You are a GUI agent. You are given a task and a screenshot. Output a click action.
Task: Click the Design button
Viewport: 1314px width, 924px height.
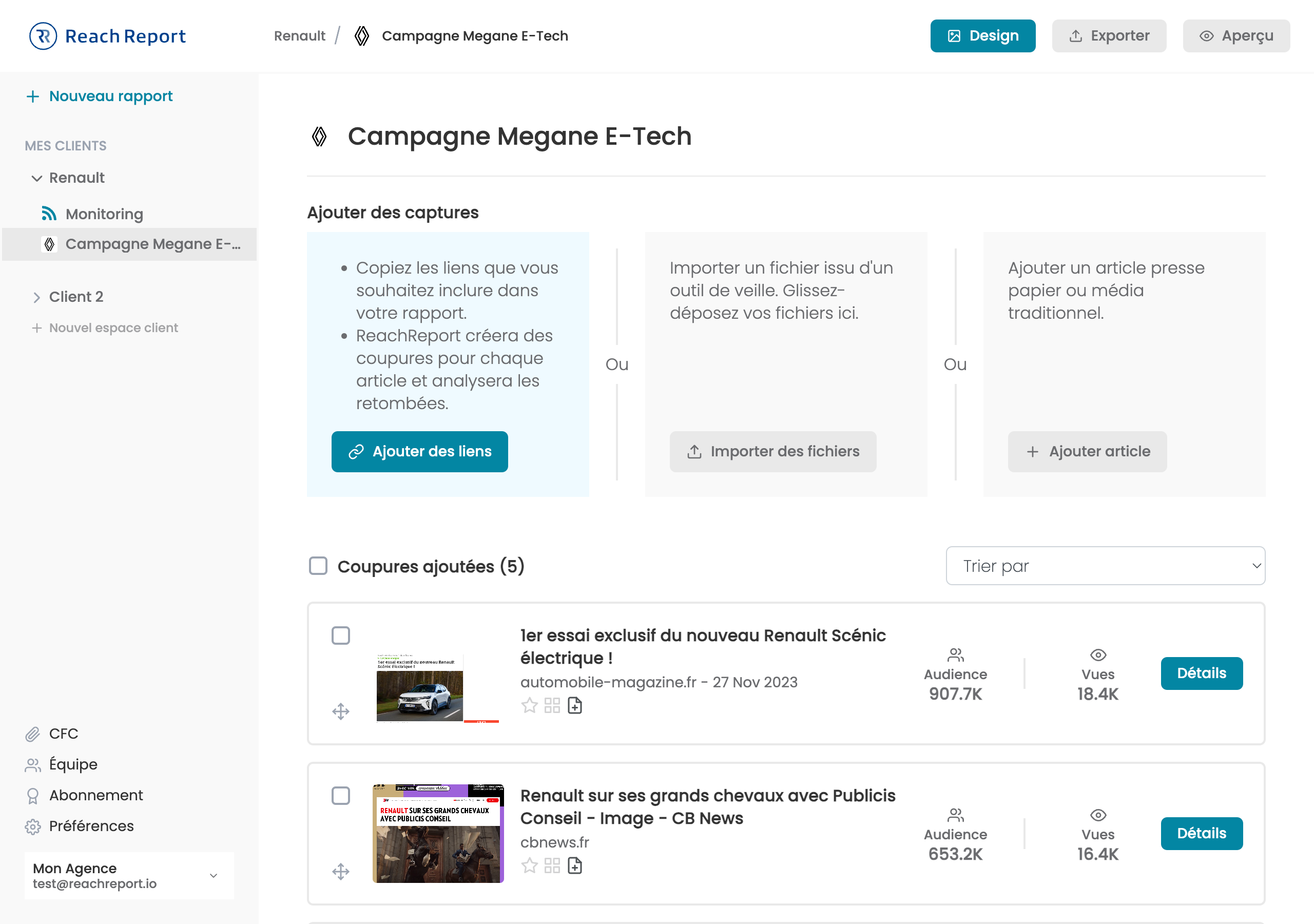982,36
